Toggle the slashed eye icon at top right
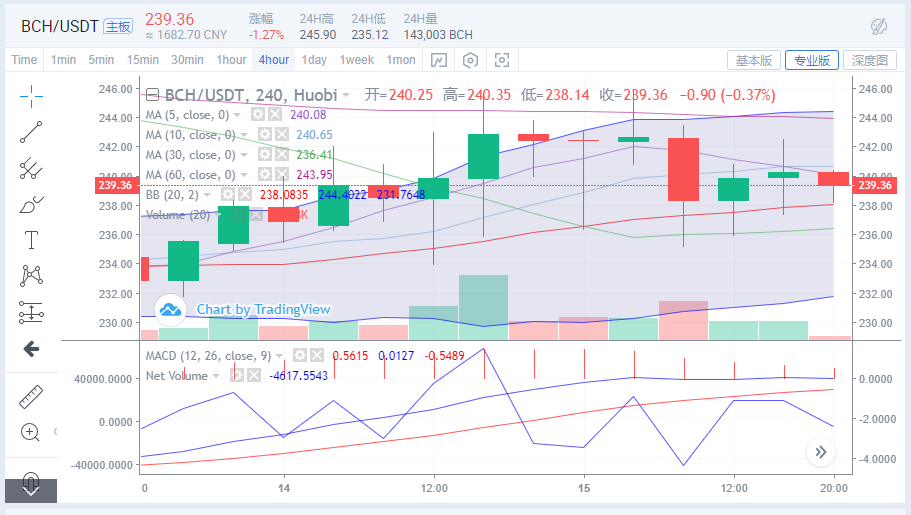The width and height of the screenshot is (911, 515). click(x=878, y=26)
